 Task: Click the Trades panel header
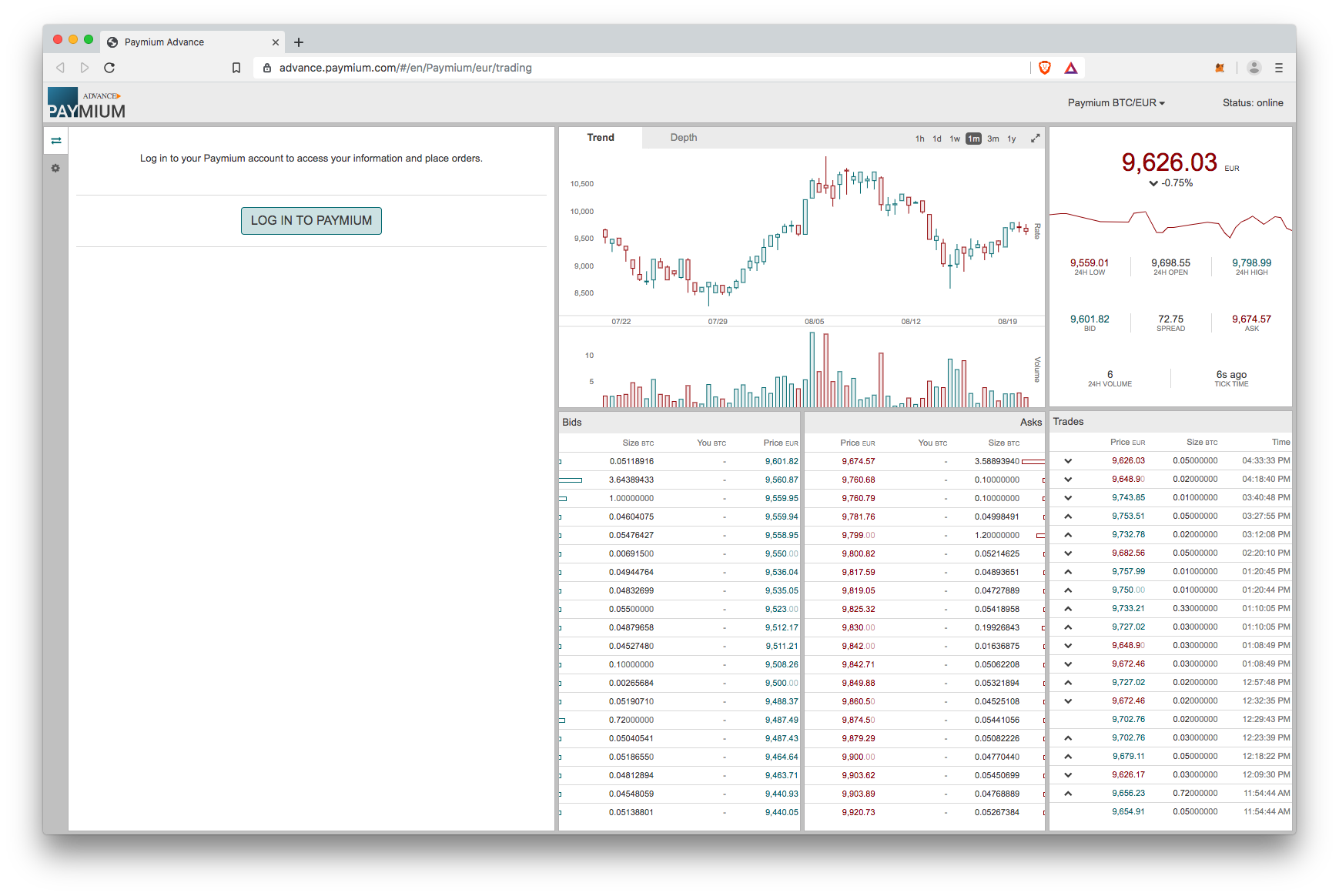(1170, 422)
